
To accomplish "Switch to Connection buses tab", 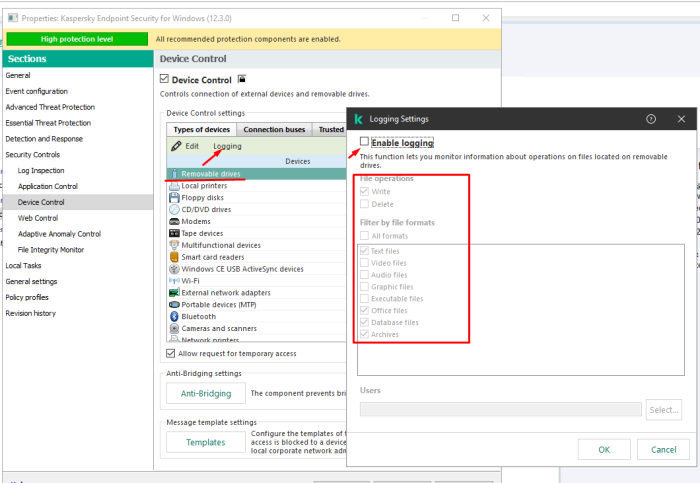I will (x=274, y=129).
